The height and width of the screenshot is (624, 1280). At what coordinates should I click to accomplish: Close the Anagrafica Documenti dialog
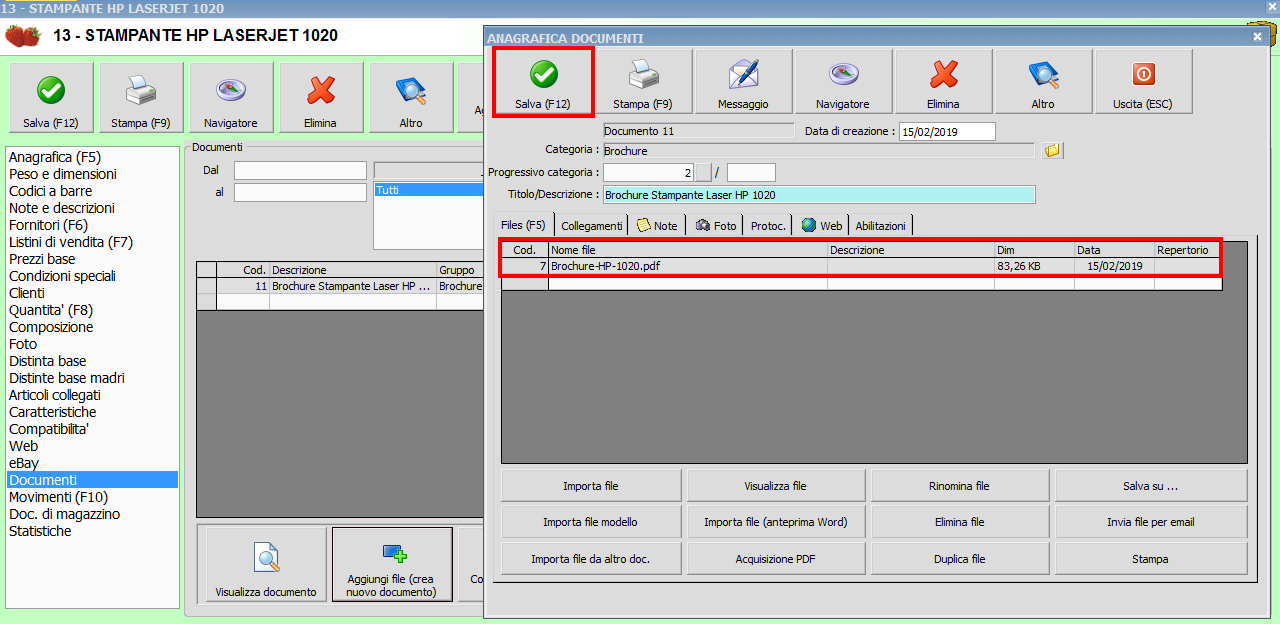[x=1257, y=37]
